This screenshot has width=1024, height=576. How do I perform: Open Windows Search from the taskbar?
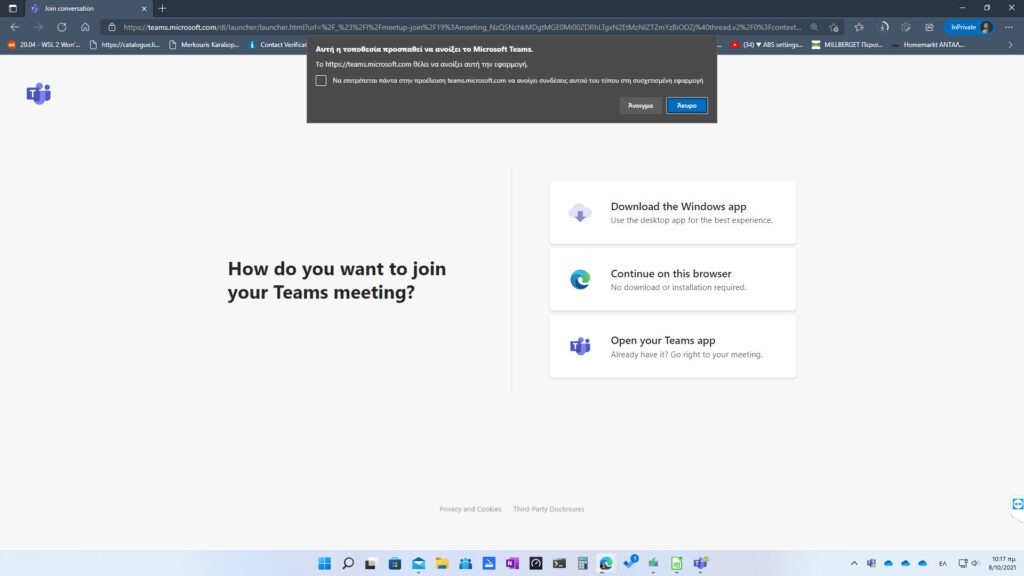pyautogui.click(x=348, y=563)
